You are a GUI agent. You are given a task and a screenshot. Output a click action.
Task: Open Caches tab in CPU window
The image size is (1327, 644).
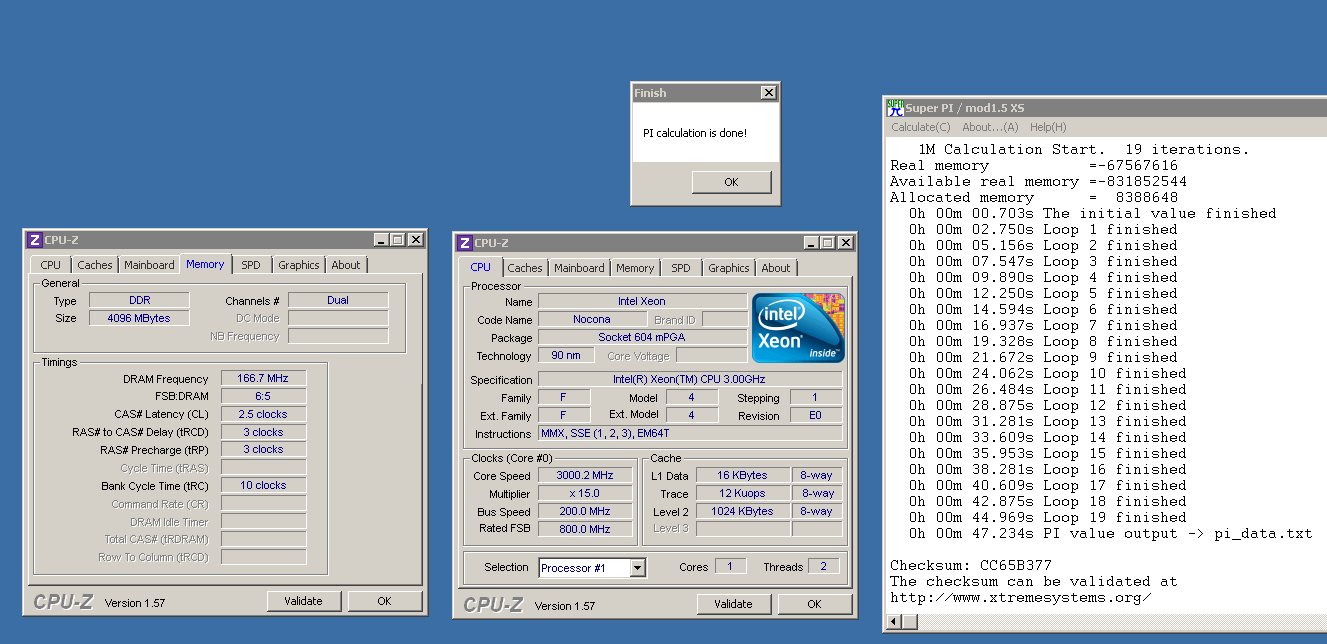coord(525,268)
